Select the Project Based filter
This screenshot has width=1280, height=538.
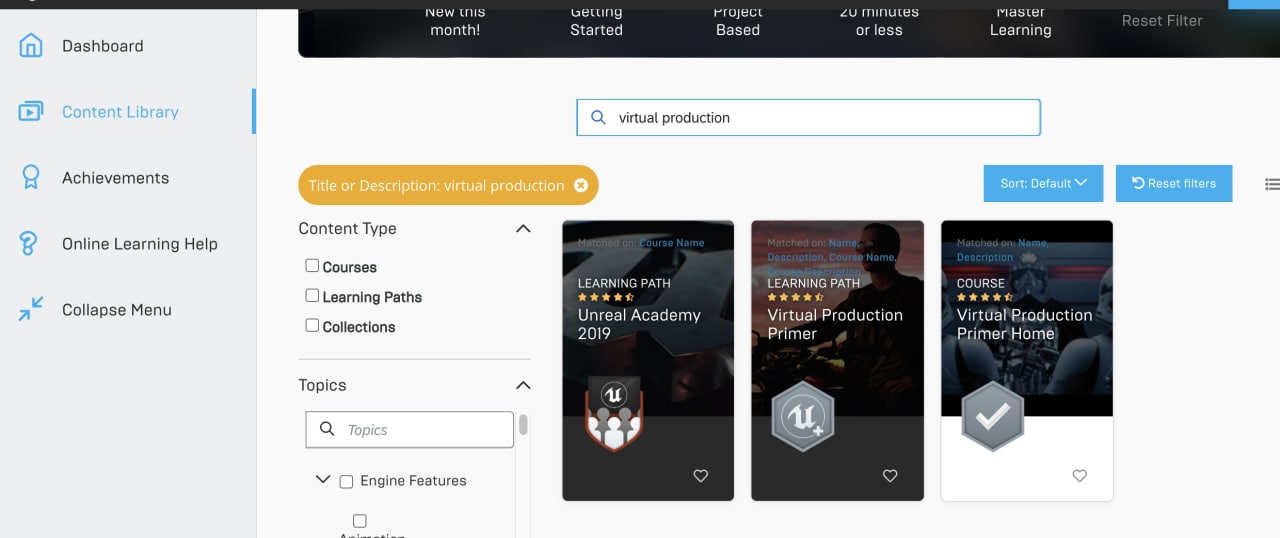pos(738,20)
